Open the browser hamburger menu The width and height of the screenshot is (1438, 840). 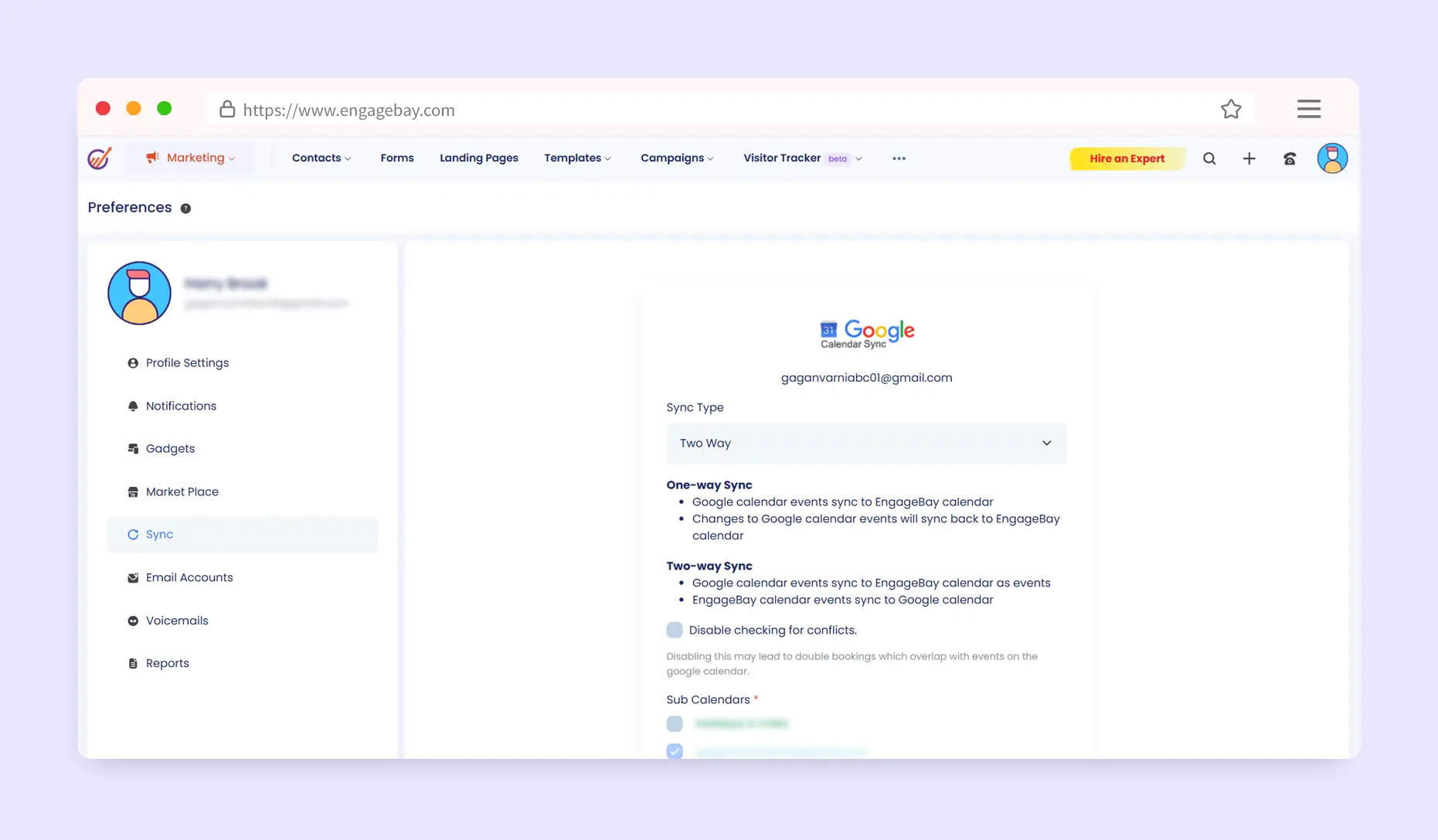click(x=1308, y=109)
